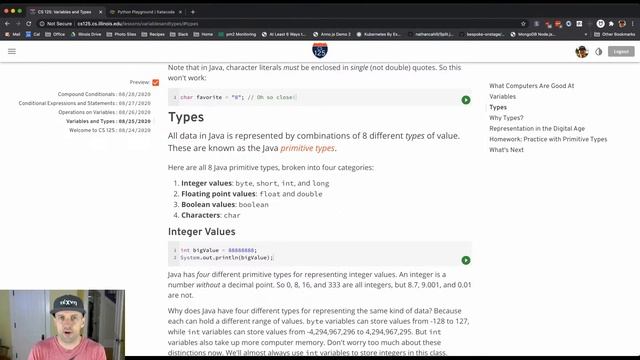
Task: Follow the primitive types link
Action: tap(307, 148)
